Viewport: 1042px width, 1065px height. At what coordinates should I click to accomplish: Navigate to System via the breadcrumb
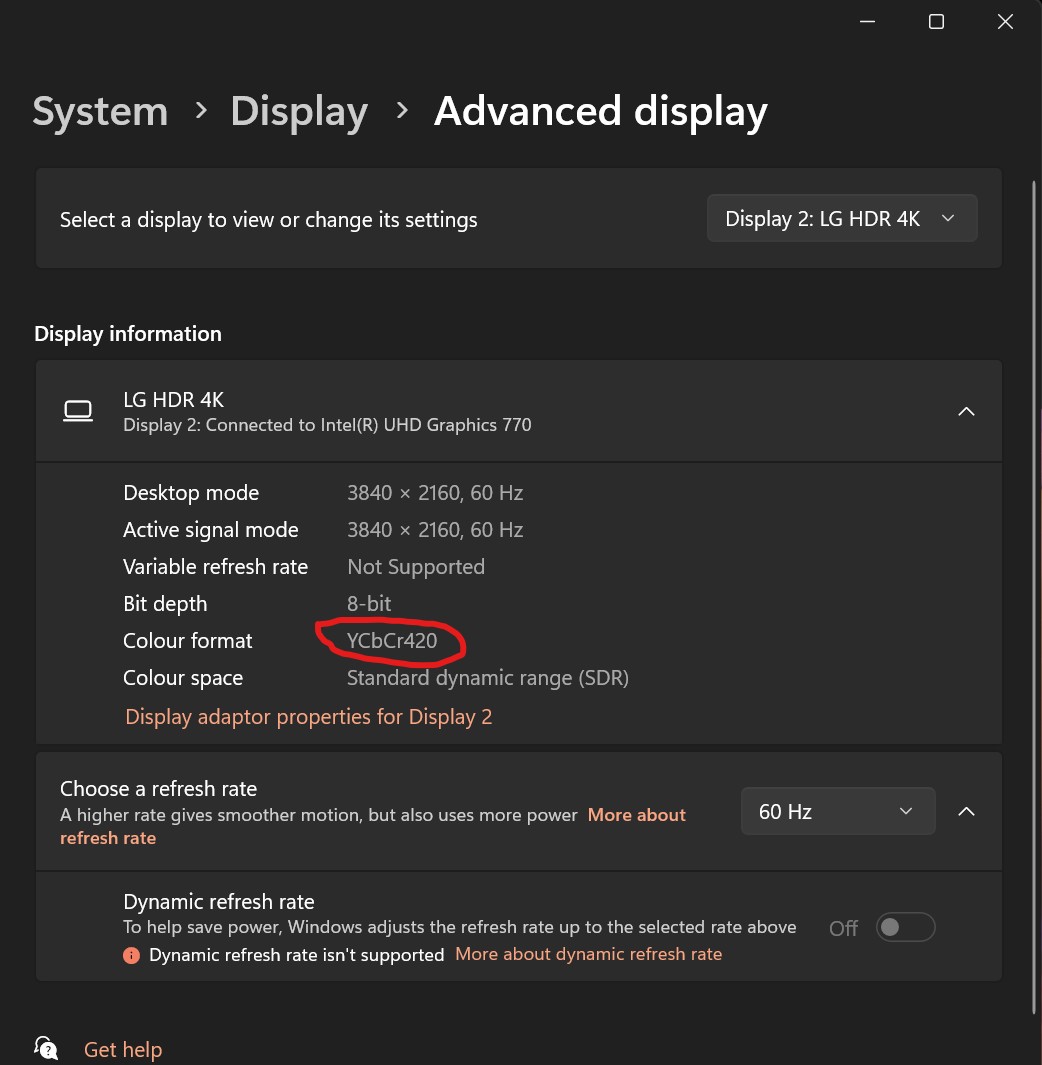[x=99, y=111]
